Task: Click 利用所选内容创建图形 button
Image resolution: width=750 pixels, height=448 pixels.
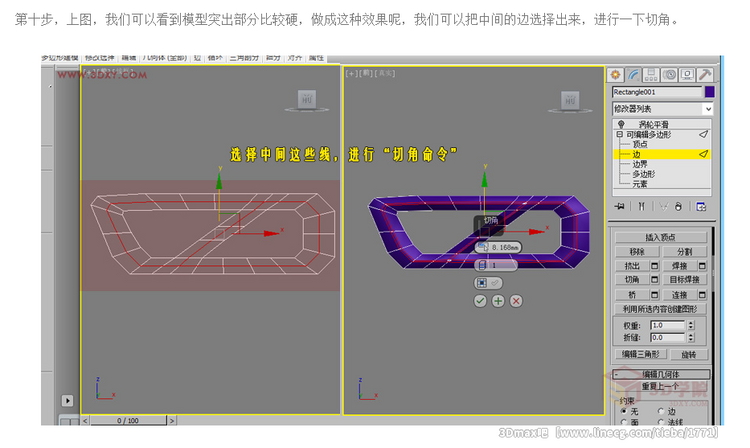Action: click(660, 309)
